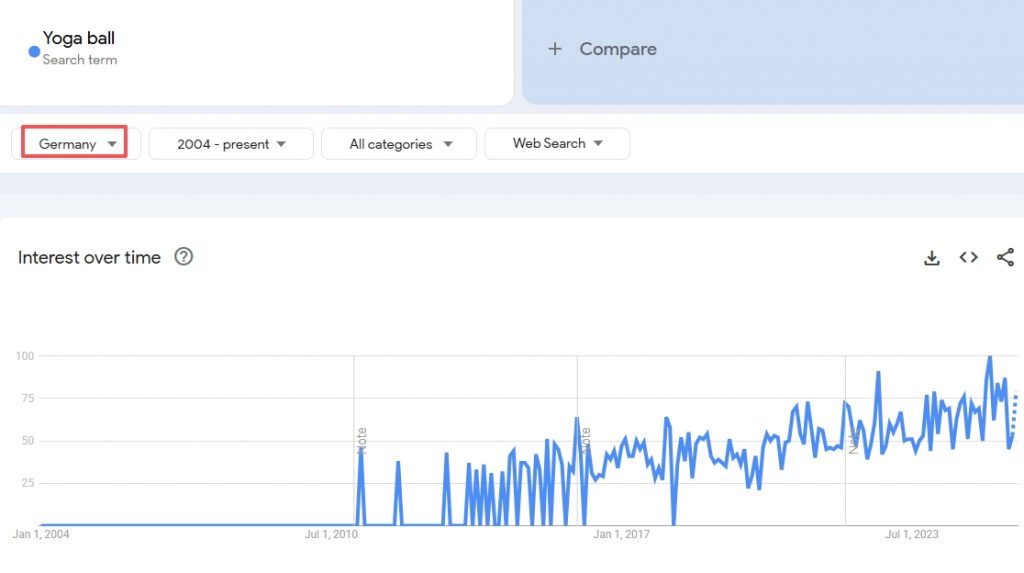This screenshot has width=1024, height=573.
Task: Click the dotted forecast segment of line
Action: (x=1015, y=412)
